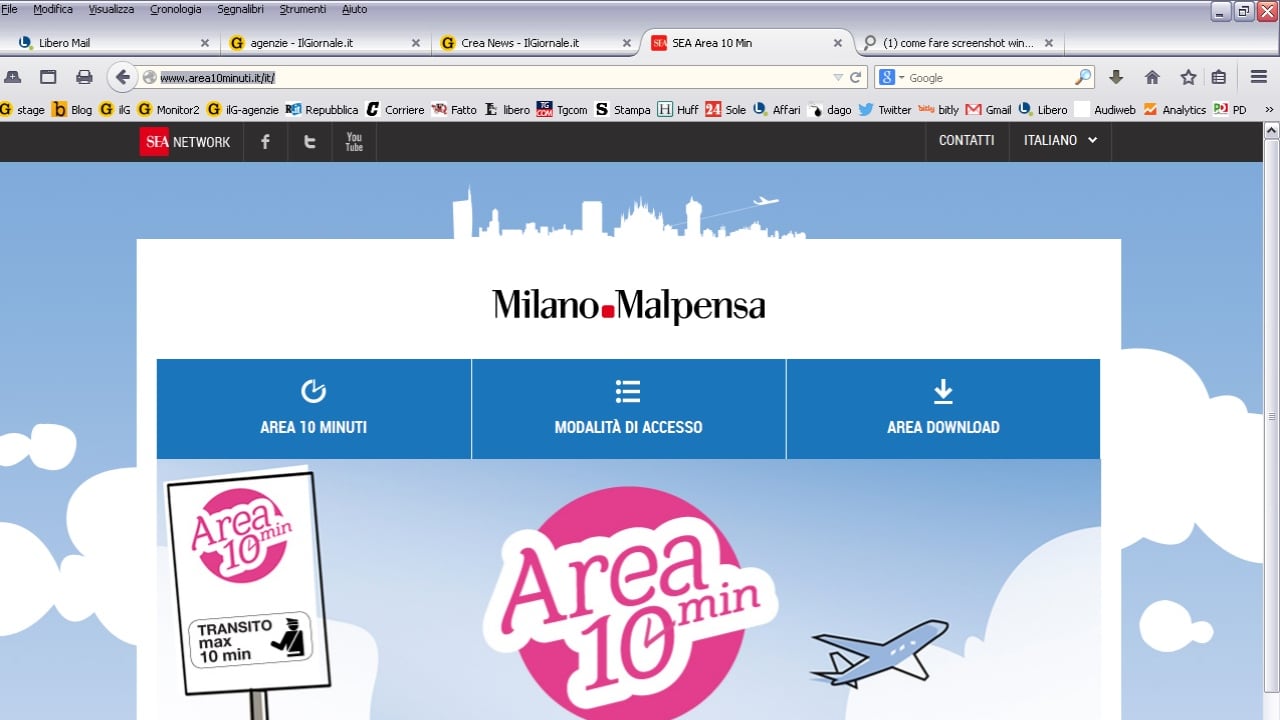Open the Stampa bookmark

point(622,110)
